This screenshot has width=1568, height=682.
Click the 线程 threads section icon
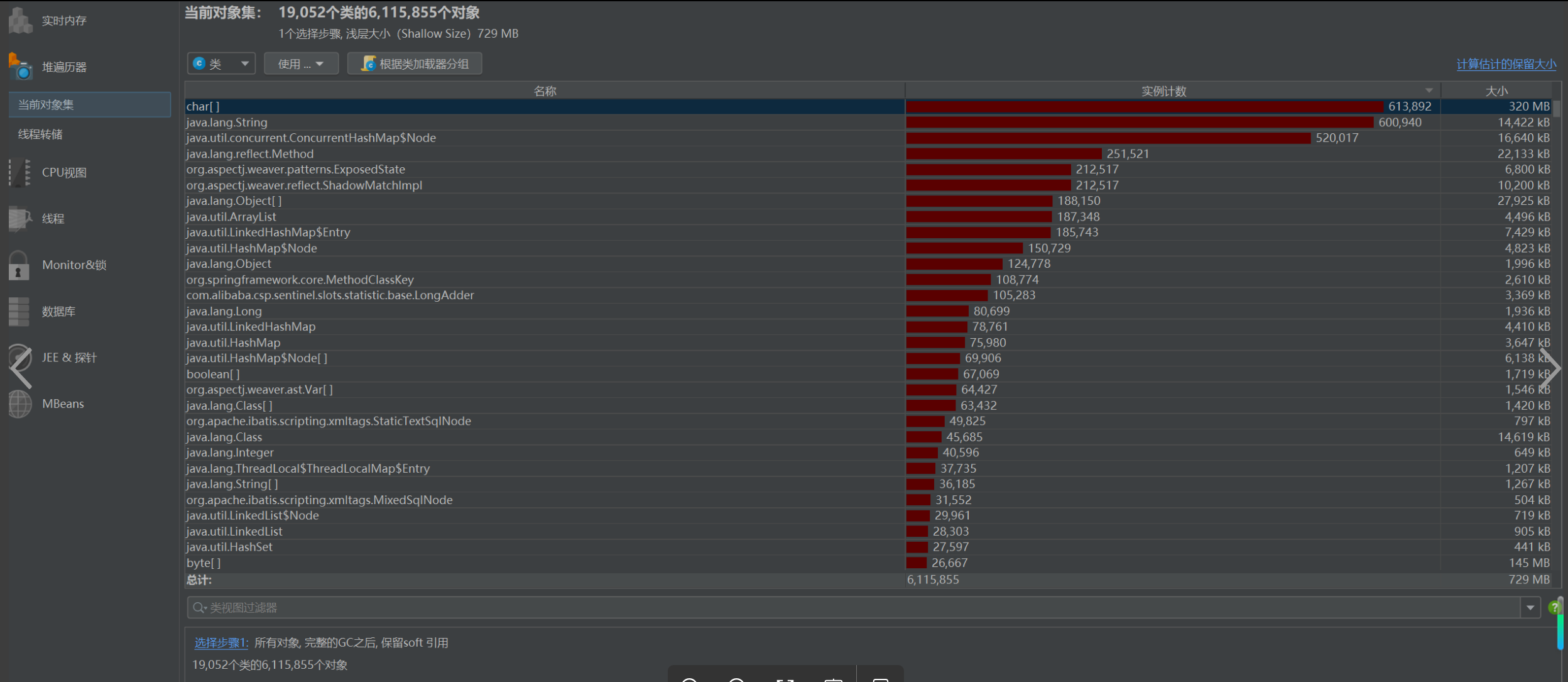pyautogui.click(x=20, y=219)
